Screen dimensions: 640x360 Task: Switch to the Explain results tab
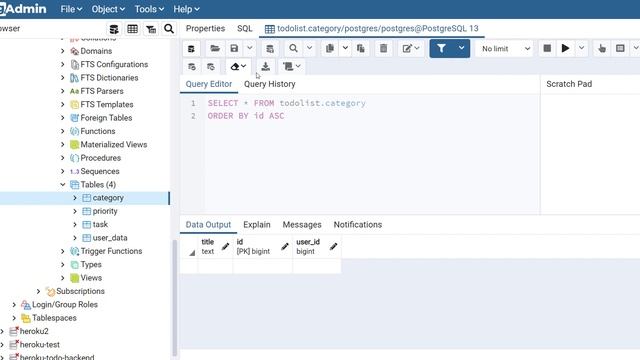257,225
